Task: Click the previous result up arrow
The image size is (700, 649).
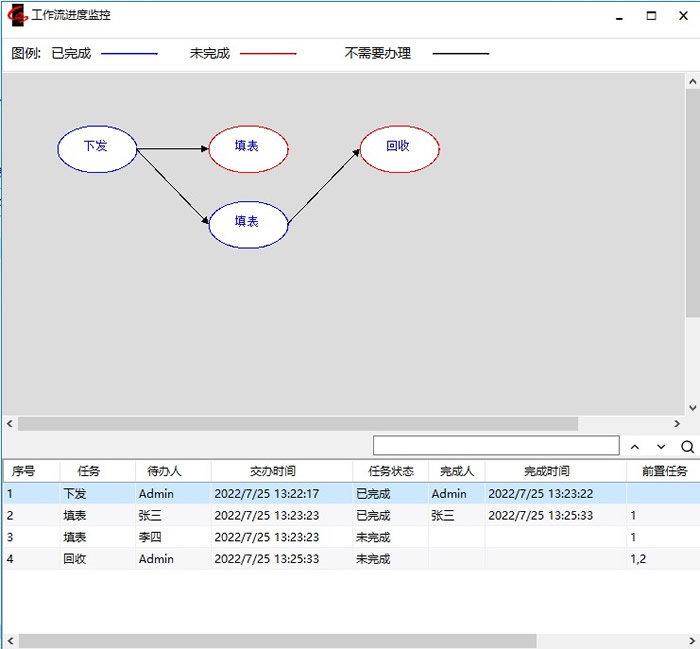Action: (x=635, y=447)
